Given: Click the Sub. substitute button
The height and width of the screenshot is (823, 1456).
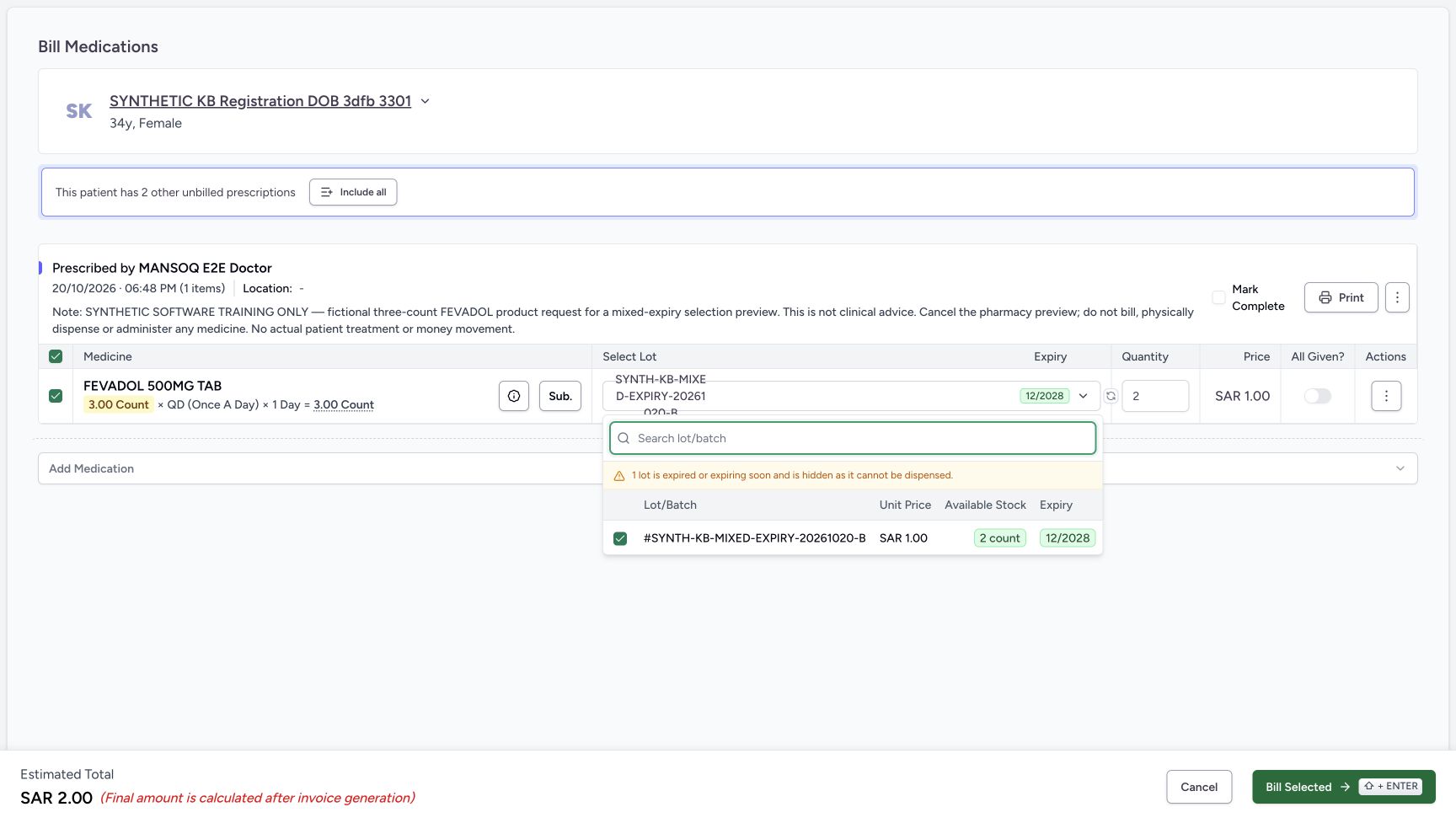Looking at the screenshot, I should tap(560, 396).
